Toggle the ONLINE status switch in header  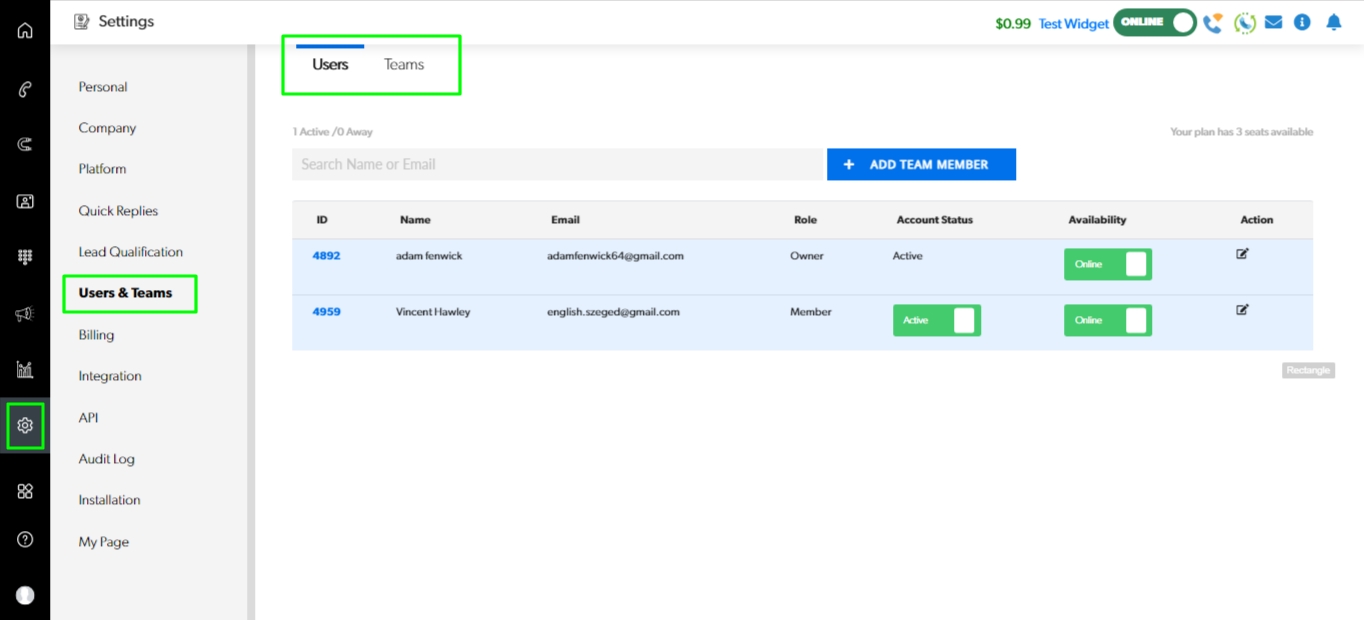pyautogui.click(x=1155, y=22)
